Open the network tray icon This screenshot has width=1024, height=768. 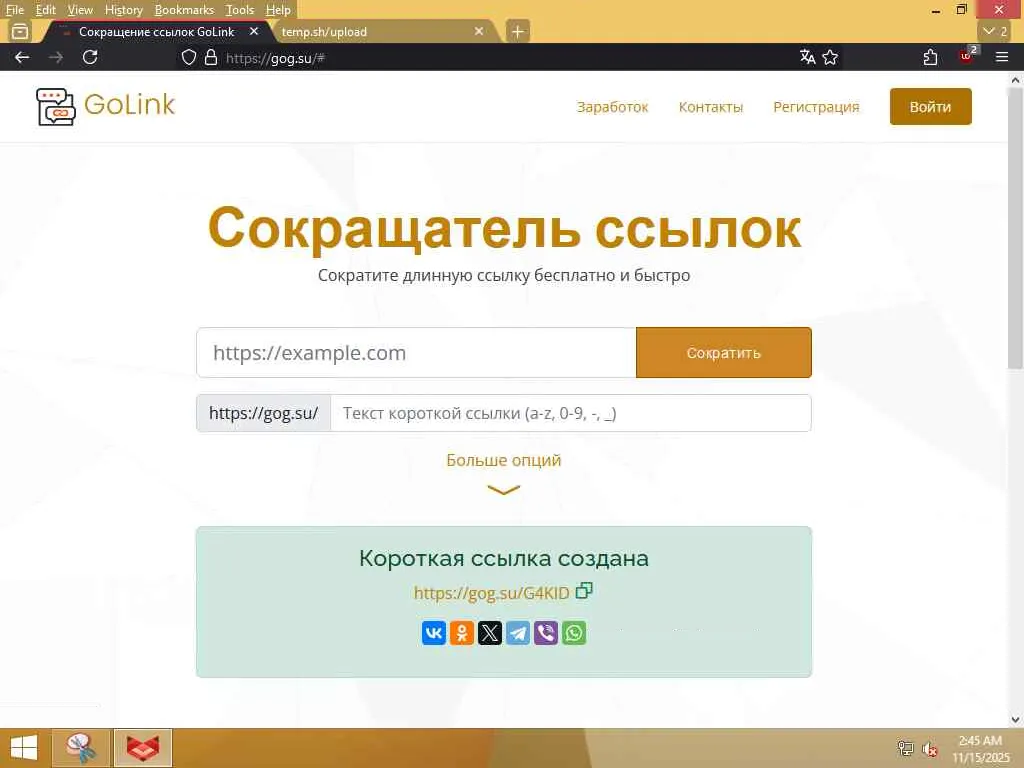tap(904, 748)
